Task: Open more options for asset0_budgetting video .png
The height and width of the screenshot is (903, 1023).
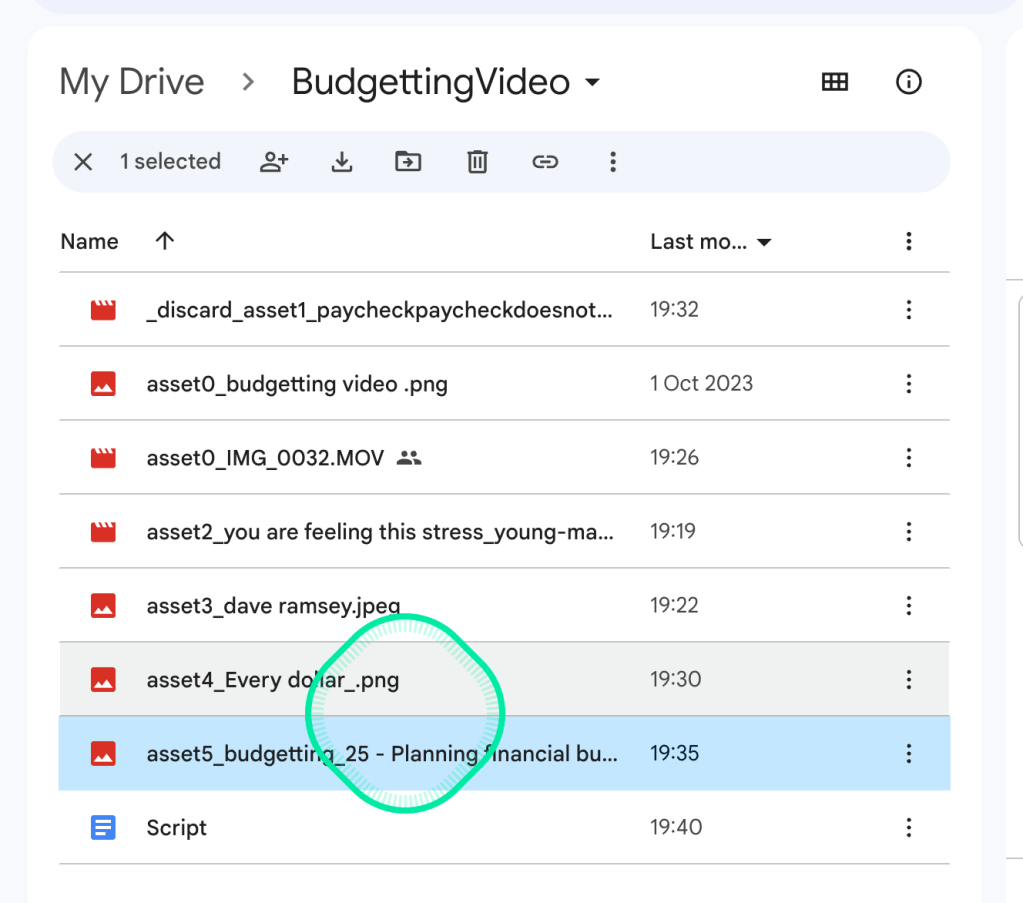Action: pos(908,384)
